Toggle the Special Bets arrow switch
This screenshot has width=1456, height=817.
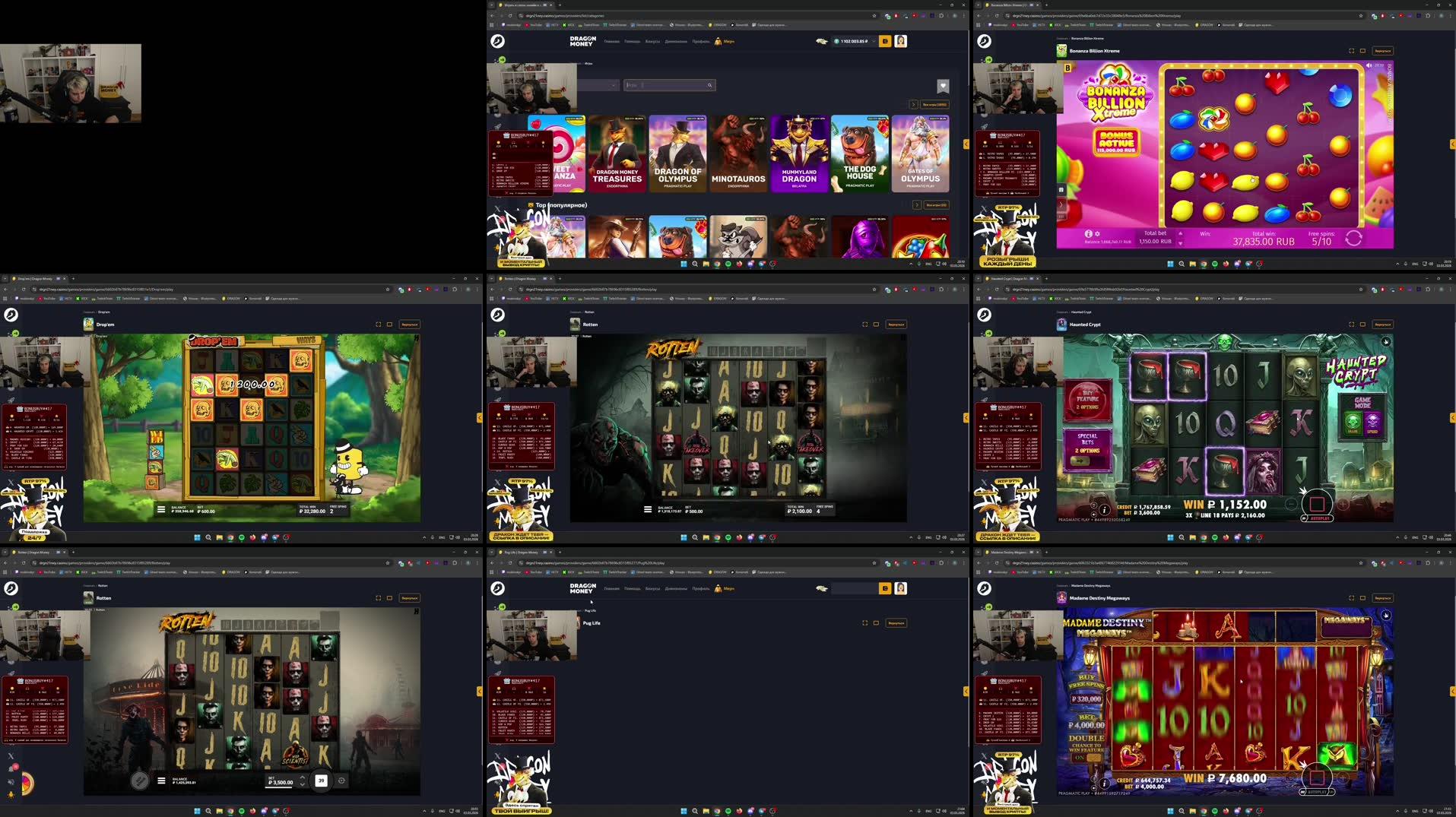[1080, 461]
